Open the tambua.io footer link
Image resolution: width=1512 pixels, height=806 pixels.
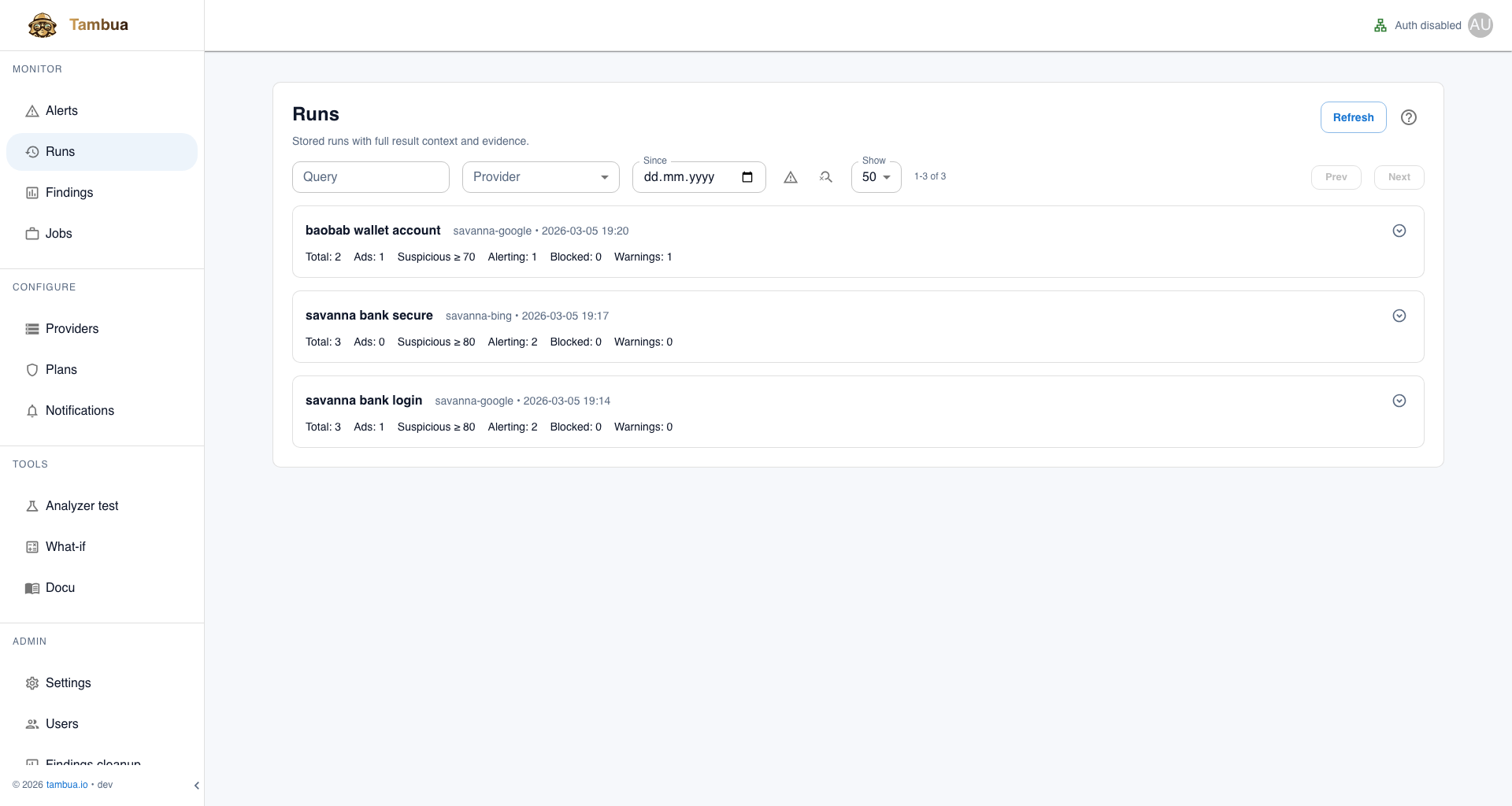pyautogui.click(x=66, y=784)
